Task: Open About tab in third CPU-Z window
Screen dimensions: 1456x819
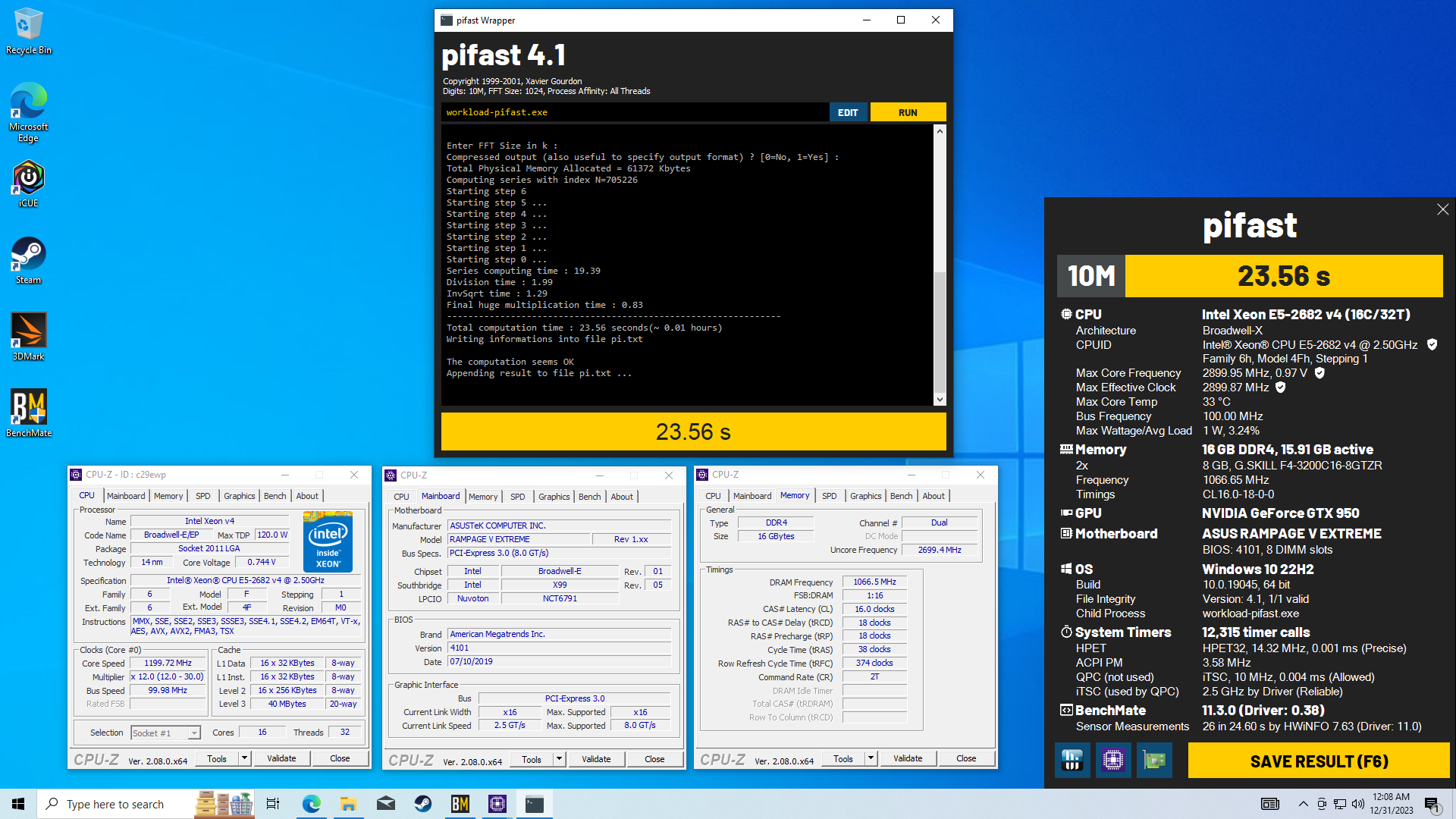Action: pos(934,496)
